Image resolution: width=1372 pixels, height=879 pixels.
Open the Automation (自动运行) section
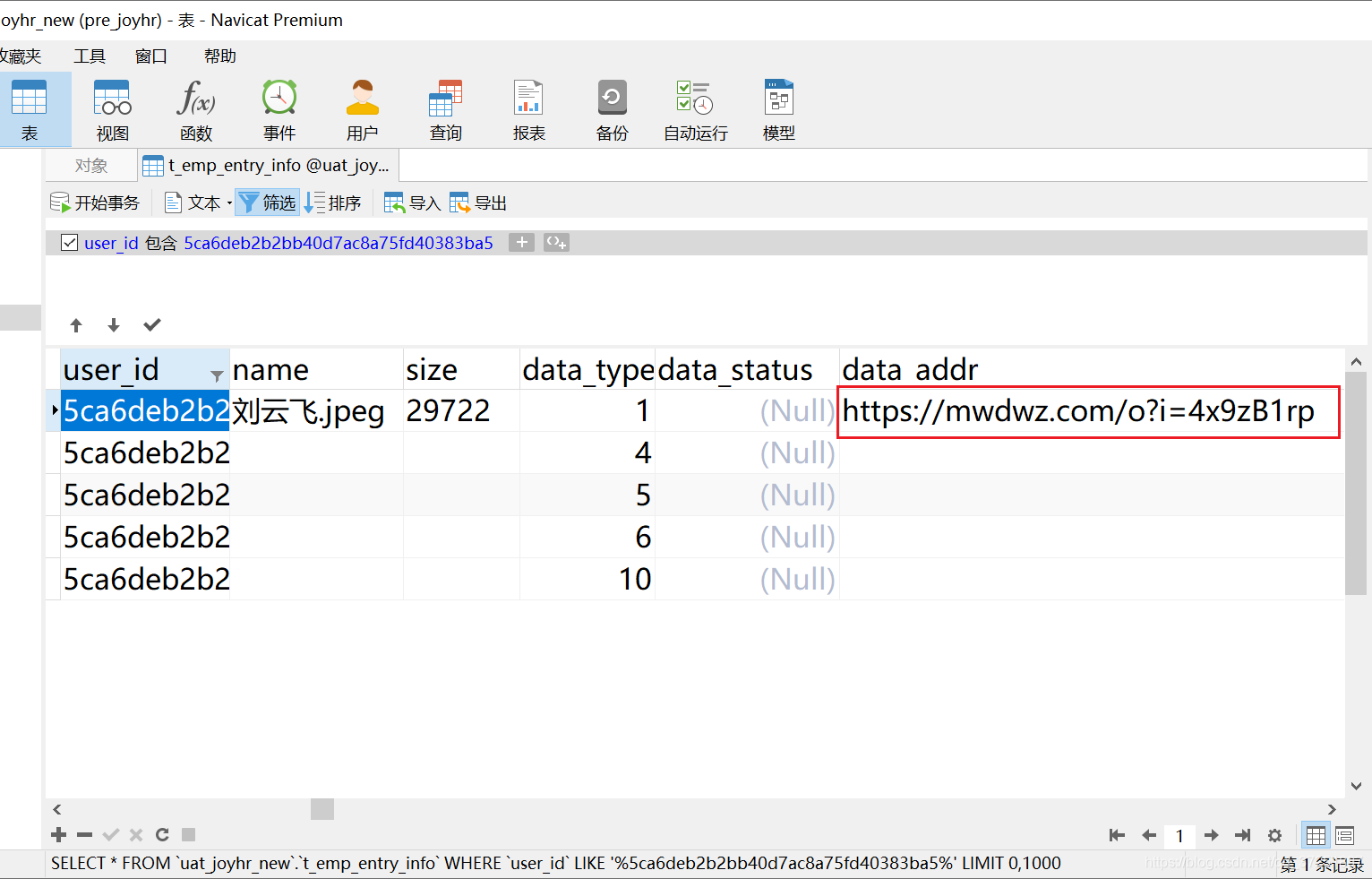click(696, 109)
